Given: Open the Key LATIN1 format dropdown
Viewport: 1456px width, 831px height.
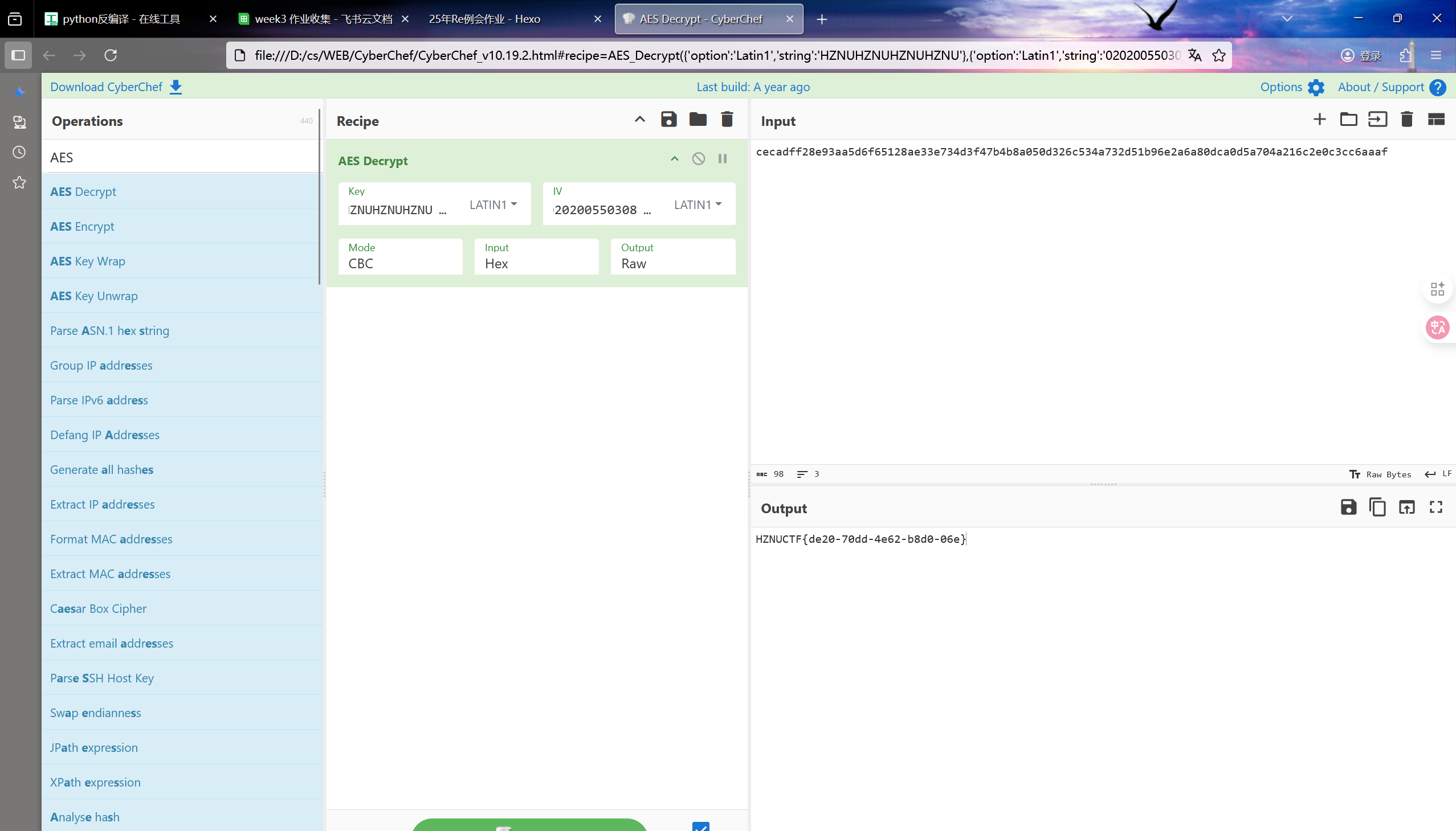Looking at the screenshot, I should tap(494, 204).
